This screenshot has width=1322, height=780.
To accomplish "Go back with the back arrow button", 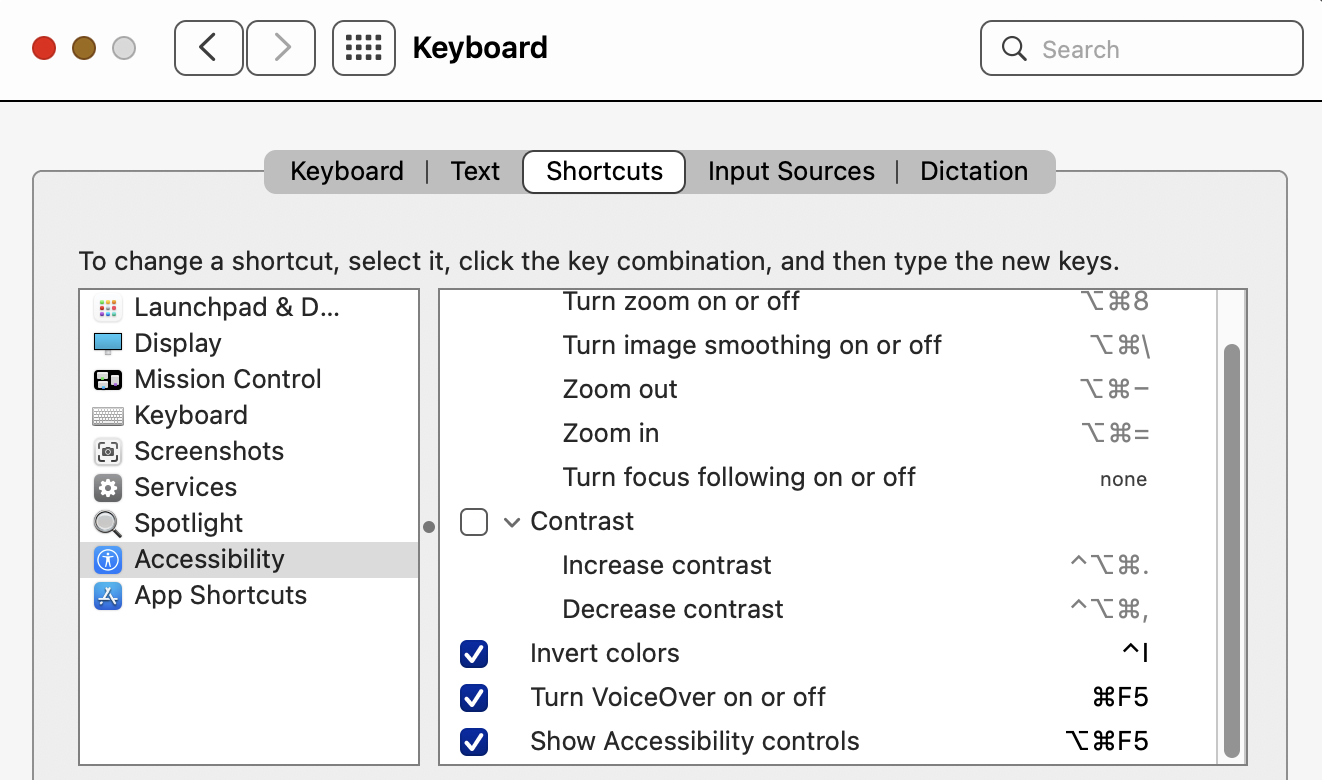I will (x=209, y=48).
